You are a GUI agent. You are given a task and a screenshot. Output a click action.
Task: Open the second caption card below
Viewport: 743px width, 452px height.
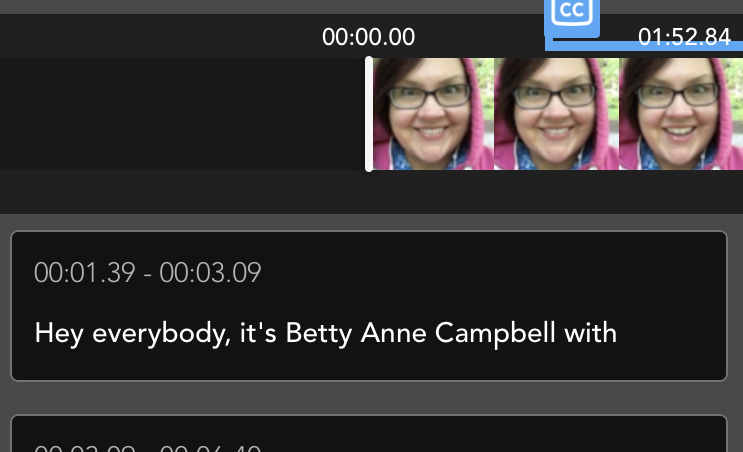coord(369,434)
